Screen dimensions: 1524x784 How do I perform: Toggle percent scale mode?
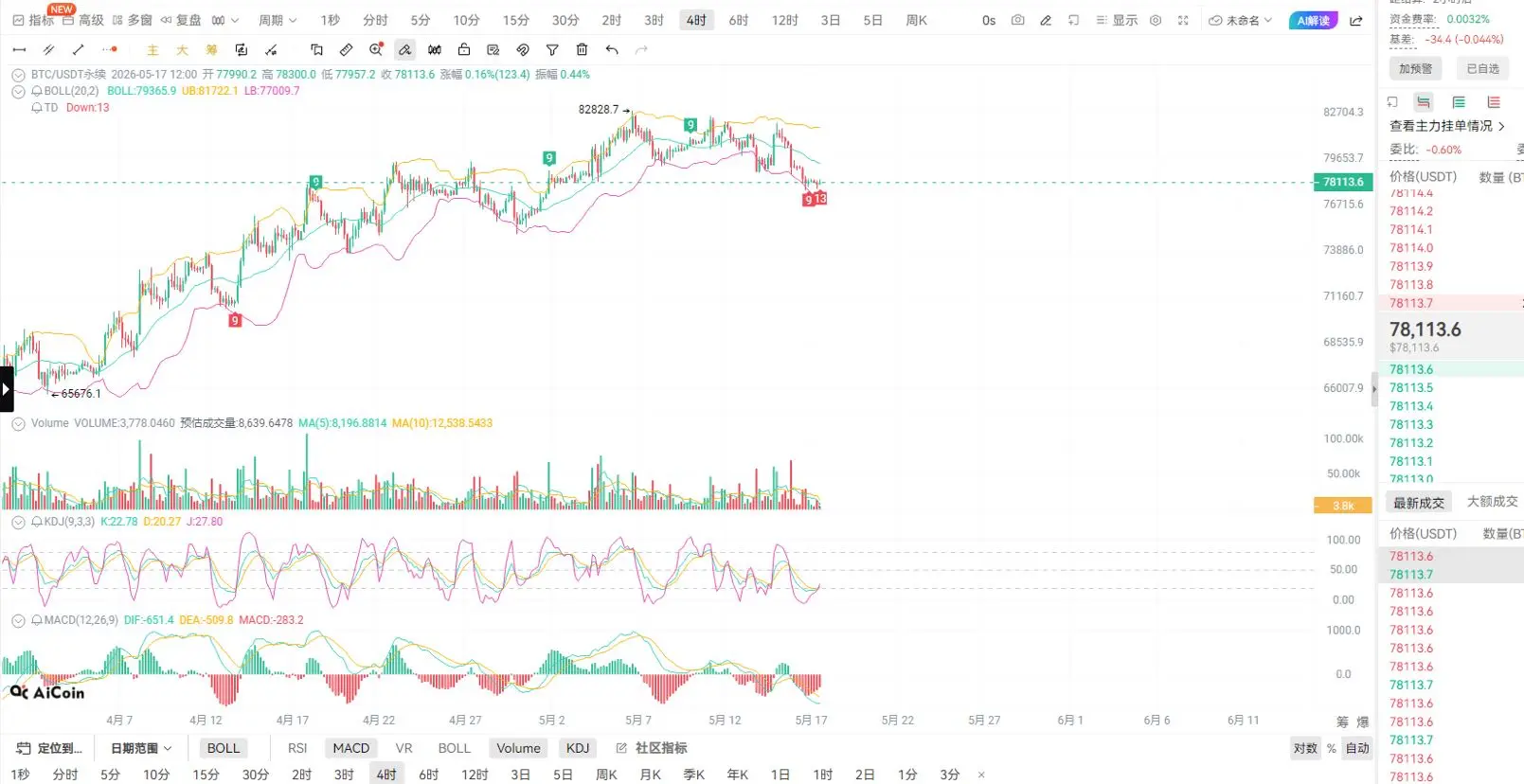point(1331,748)
